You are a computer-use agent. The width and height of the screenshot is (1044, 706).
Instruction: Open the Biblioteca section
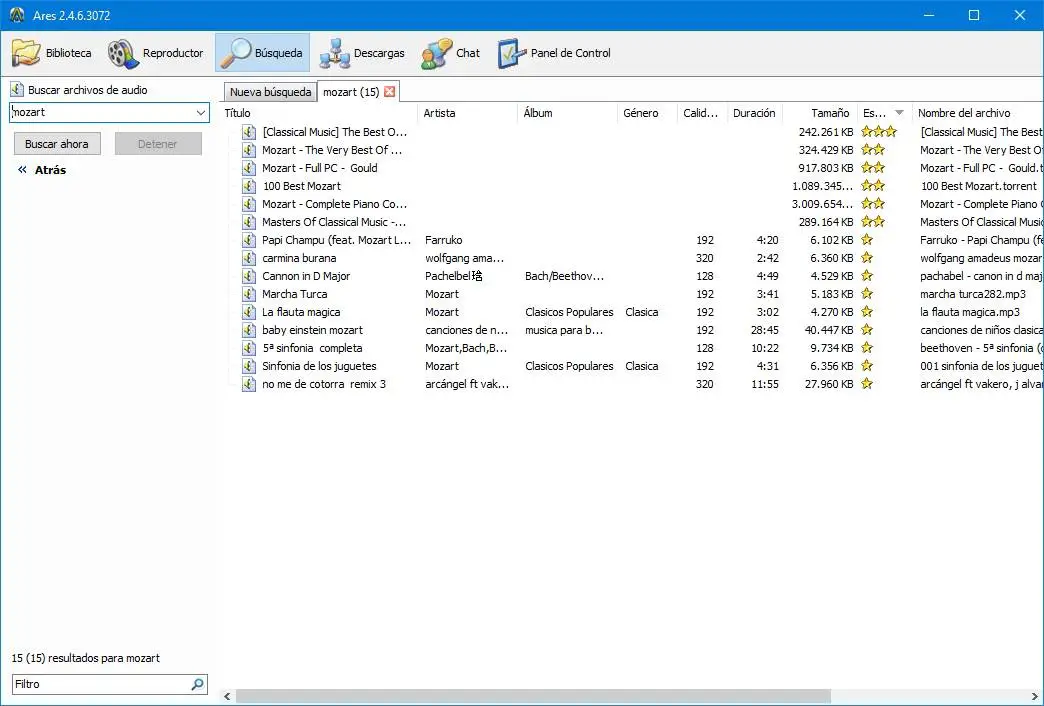point(51,53)
